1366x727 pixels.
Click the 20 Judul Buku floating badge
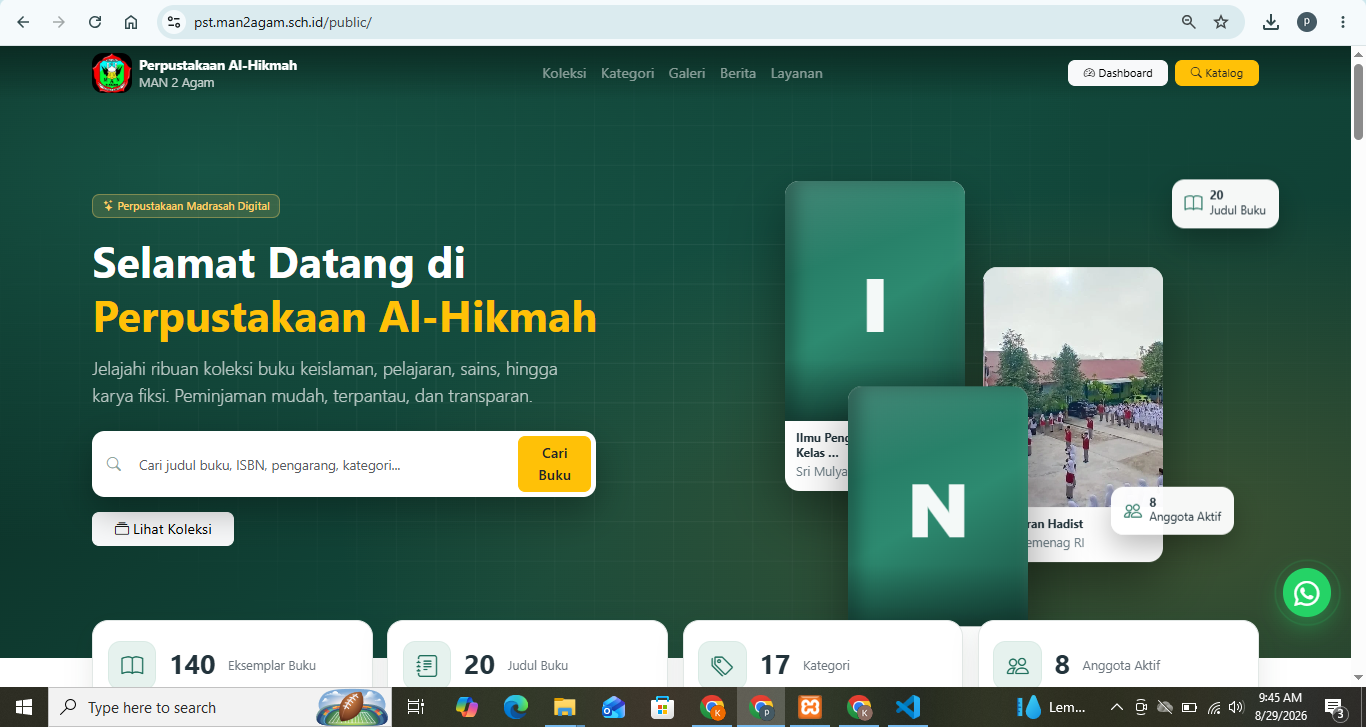[x=1225, y=203]
